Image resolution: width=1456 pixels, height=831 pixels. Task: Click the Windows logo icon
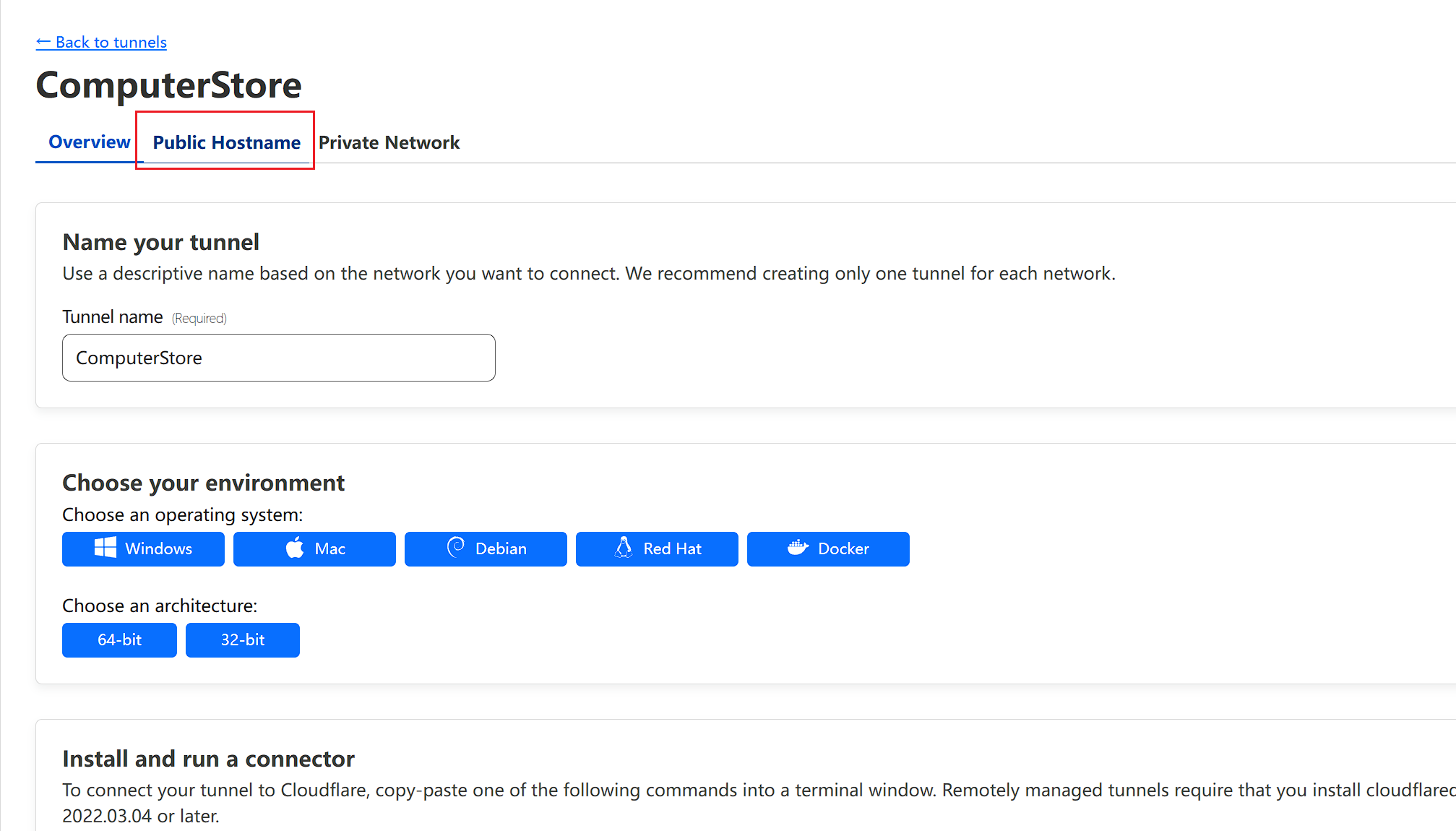(105, 548)
